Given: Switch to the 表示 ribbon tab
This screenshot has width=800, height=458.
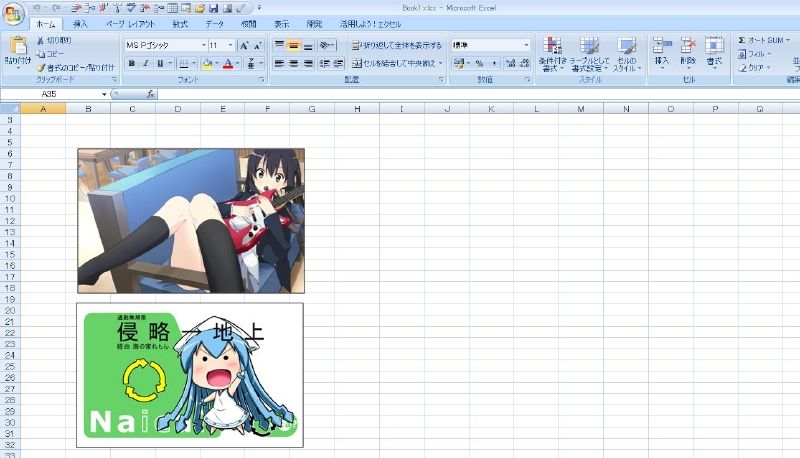Looking at the screenshot, I should (282, 24).
